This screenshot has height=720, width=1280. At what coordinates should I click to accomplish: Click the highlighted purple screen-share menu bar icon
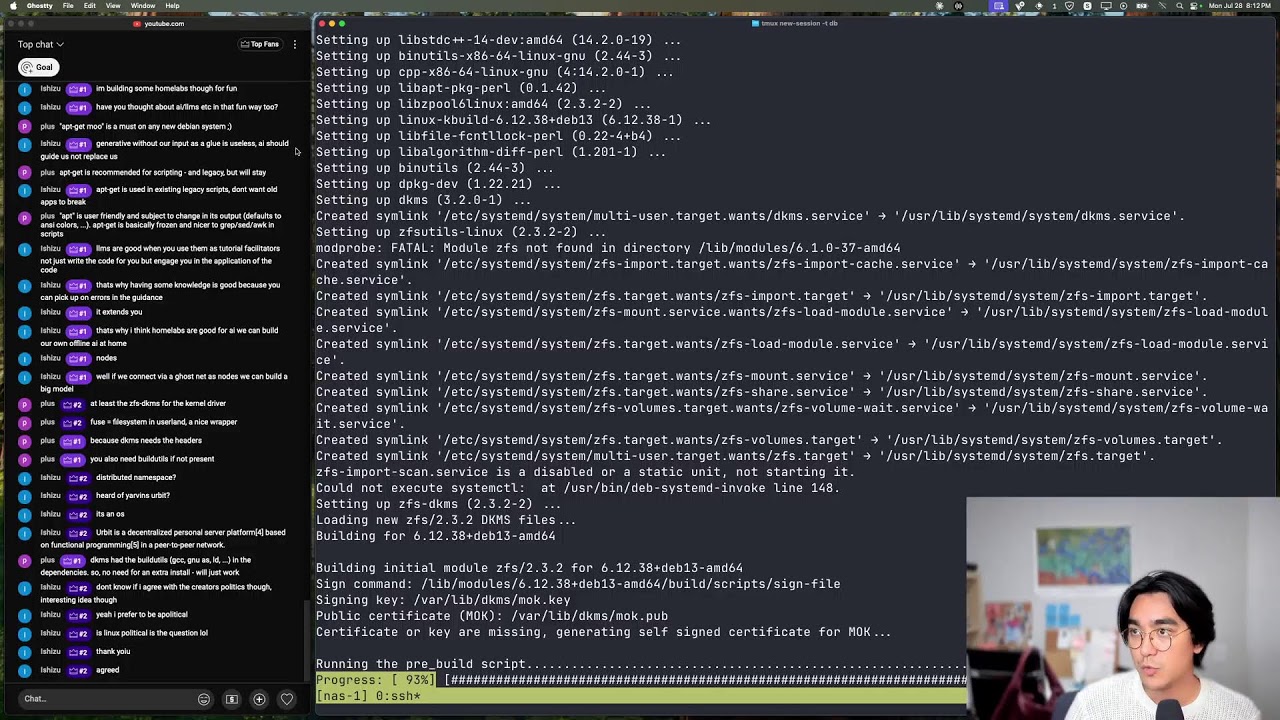pyautogui.click(x=999, y=6)
